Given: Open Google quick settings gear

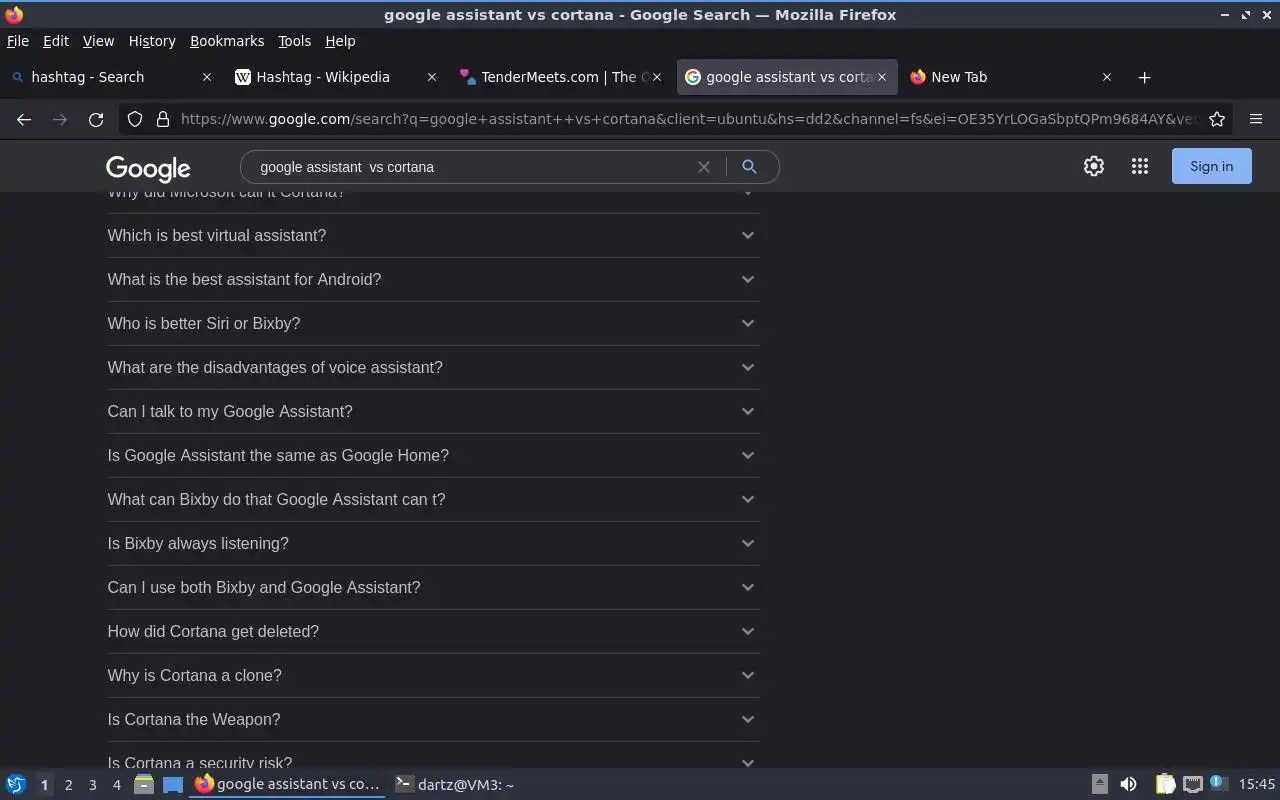Looking at the screenshot, I should tap(1094, 166).
